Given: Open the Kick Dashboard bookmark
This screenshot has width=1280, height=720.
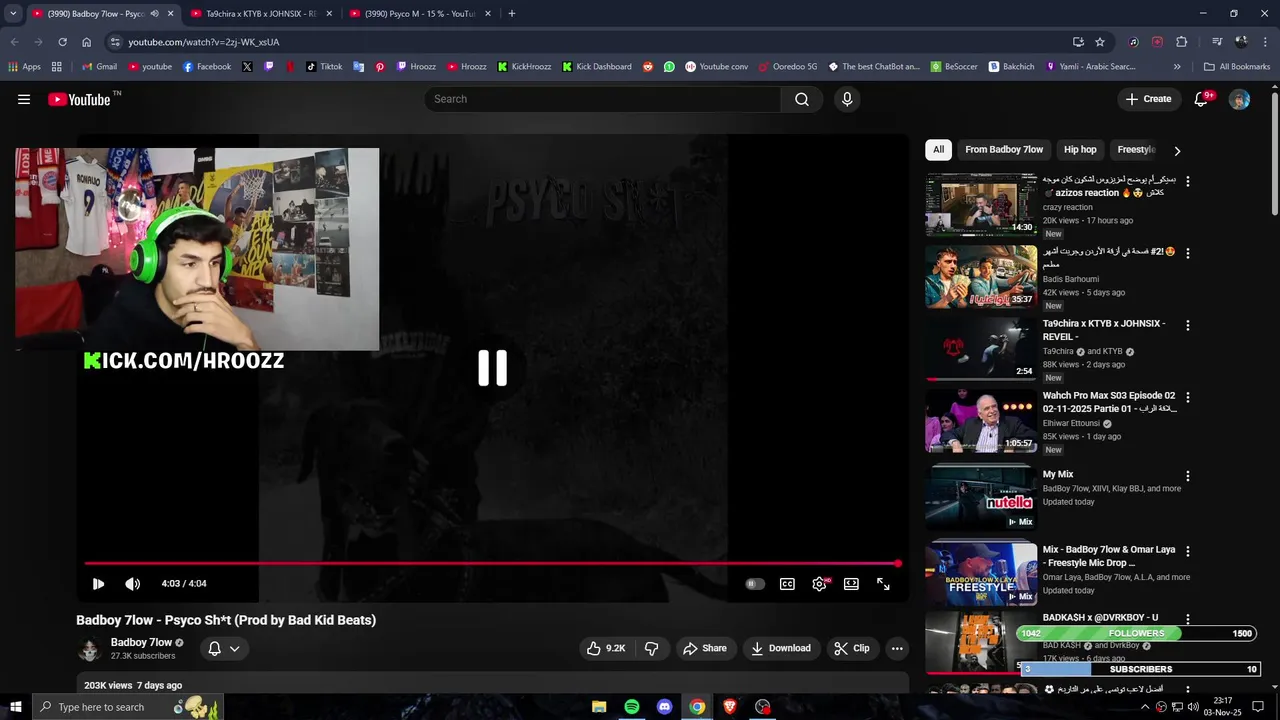Looking at the screenshot, I should click(597, 67).
